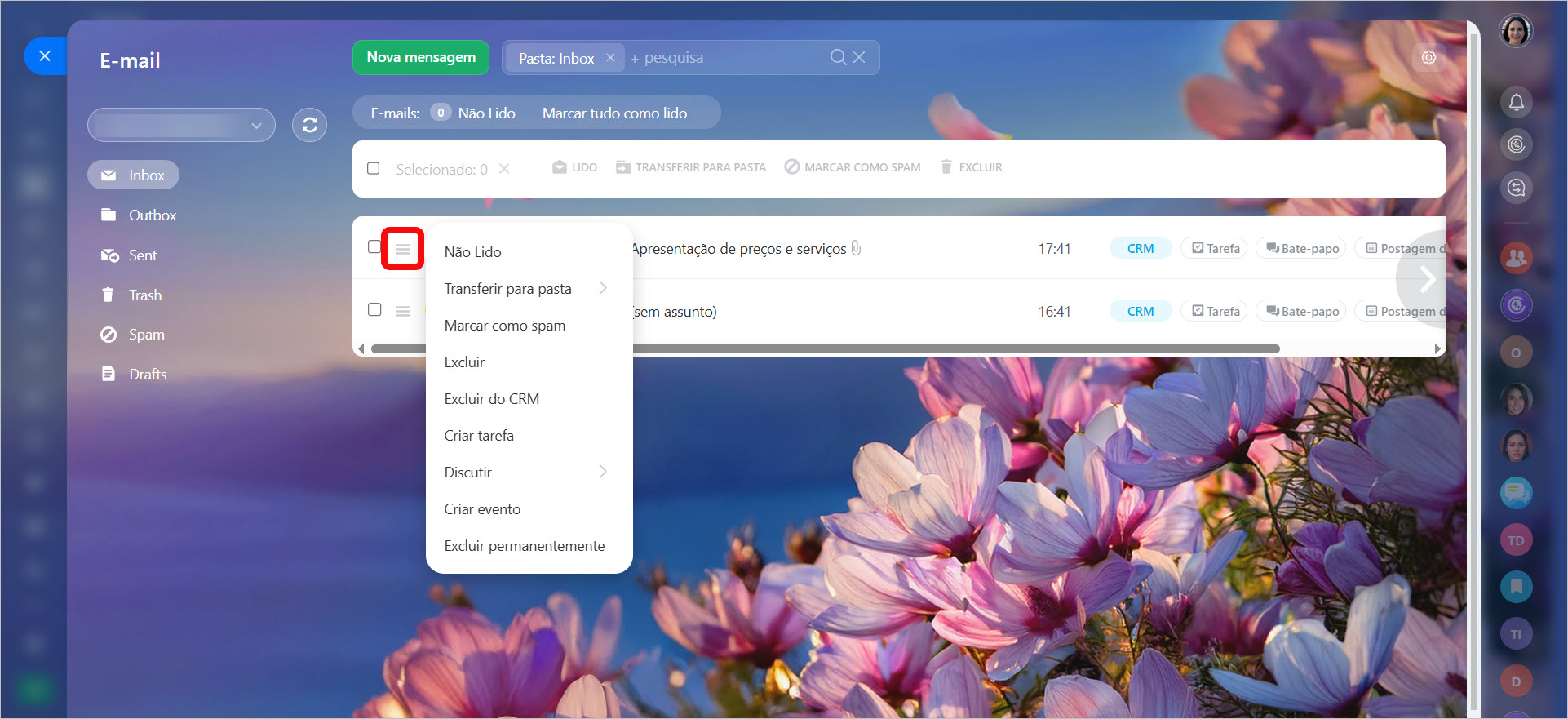1568x719 pixels.
Task: Open the chat bubble icon in right sidebar
Action: [1516, 492]
